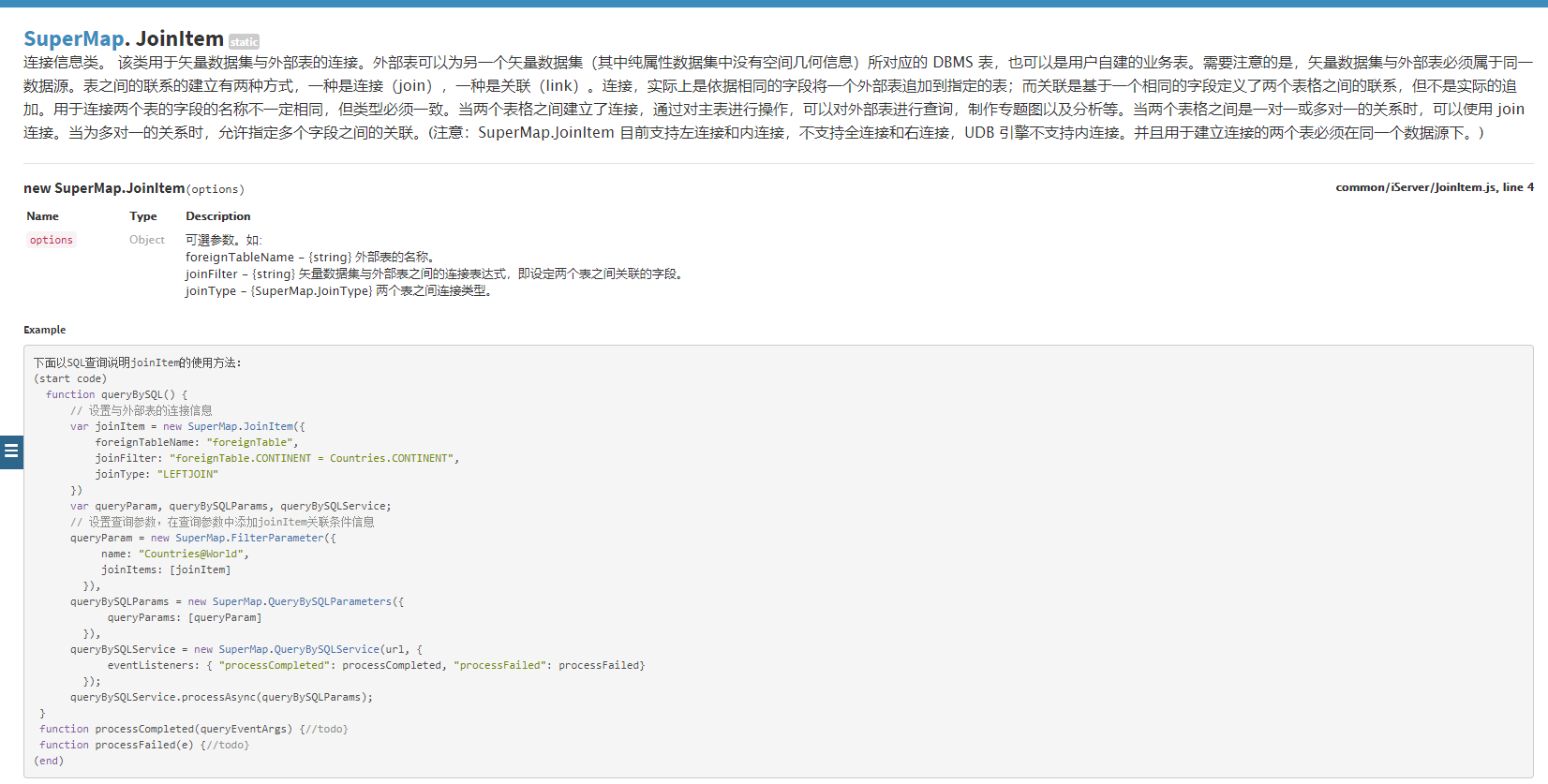Open the common/iServer/JoinItem.js source link
This screenshot has height=784, width=1548.
1416,187
